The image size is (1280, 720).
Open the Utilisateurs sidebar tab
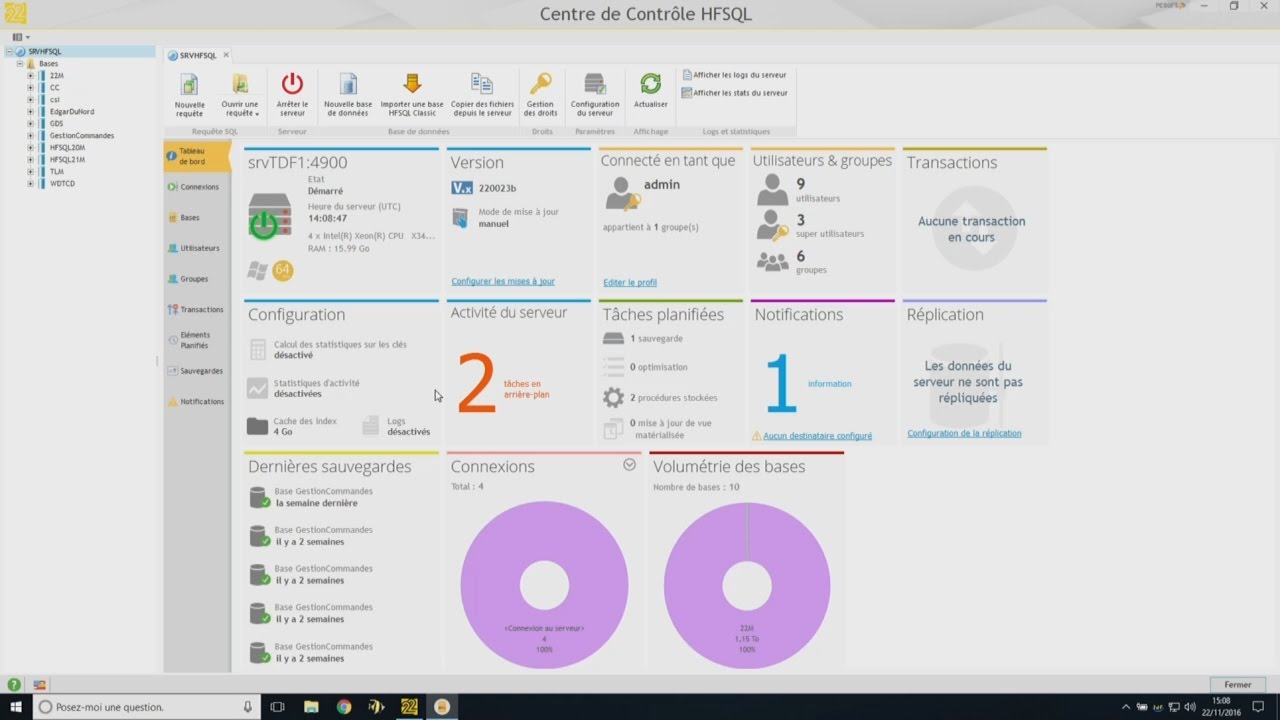pos(197,248)
